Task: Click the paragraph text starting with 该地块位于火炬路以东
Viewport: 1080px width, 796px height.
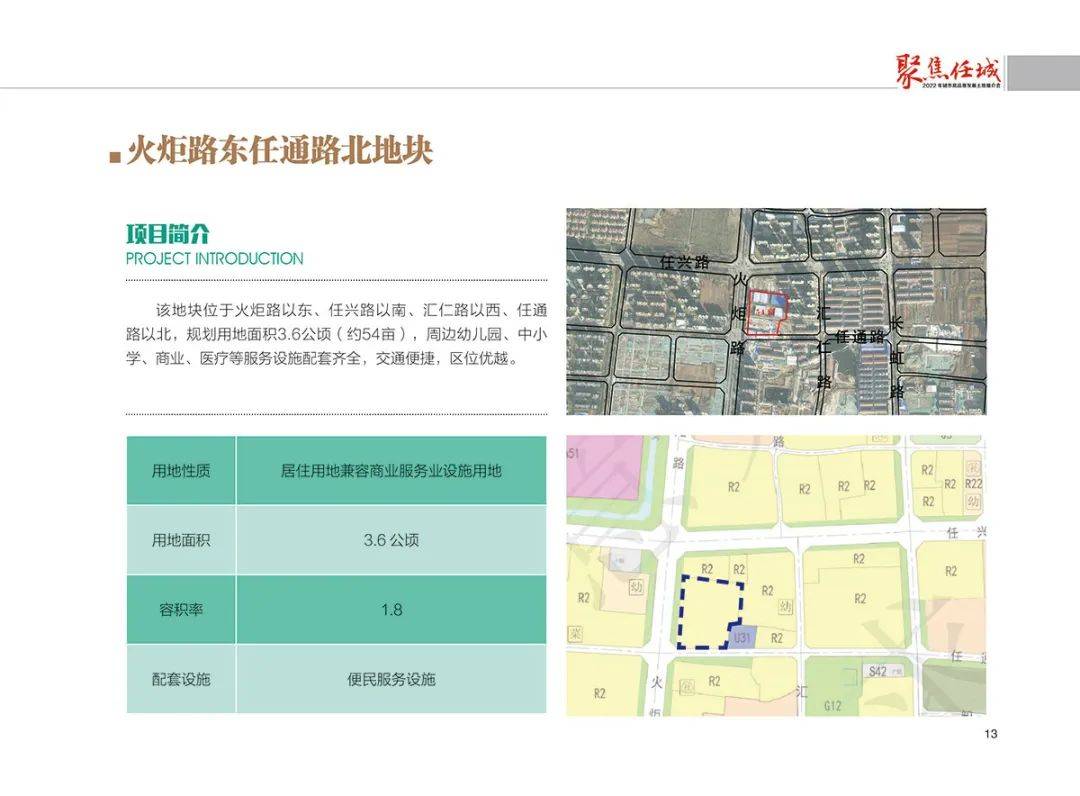Action: (336, 334)
